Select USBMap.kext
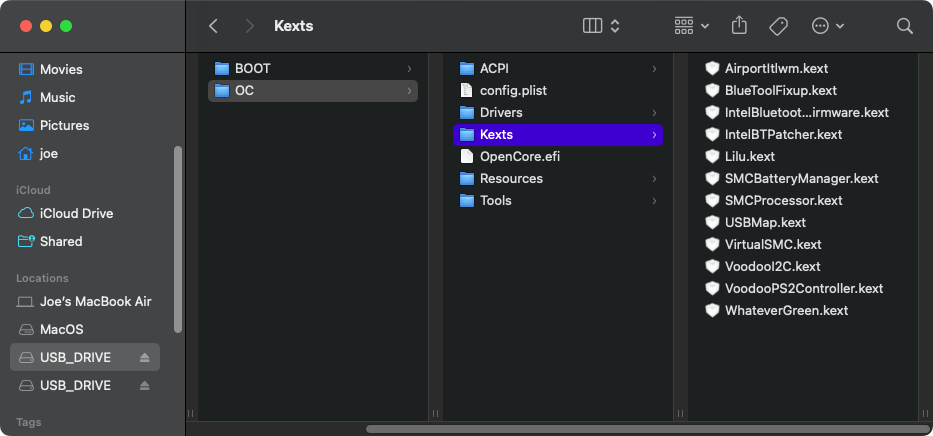The height and width of the screenshot is (436, 933). tap(803, 222)
